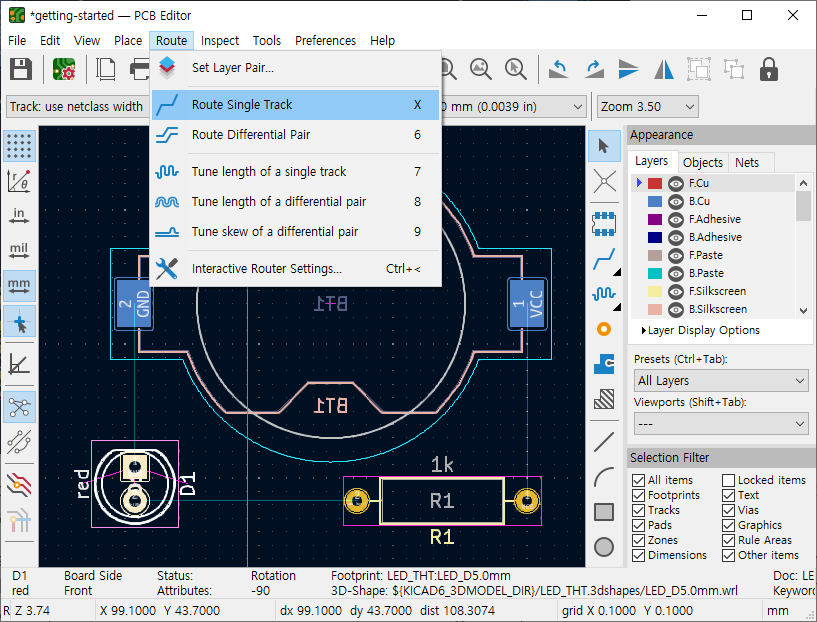Toggle curved ratsnest lines
Image resolution: width=817 pixels, height=622 pixels.
(x=19, y=442)
